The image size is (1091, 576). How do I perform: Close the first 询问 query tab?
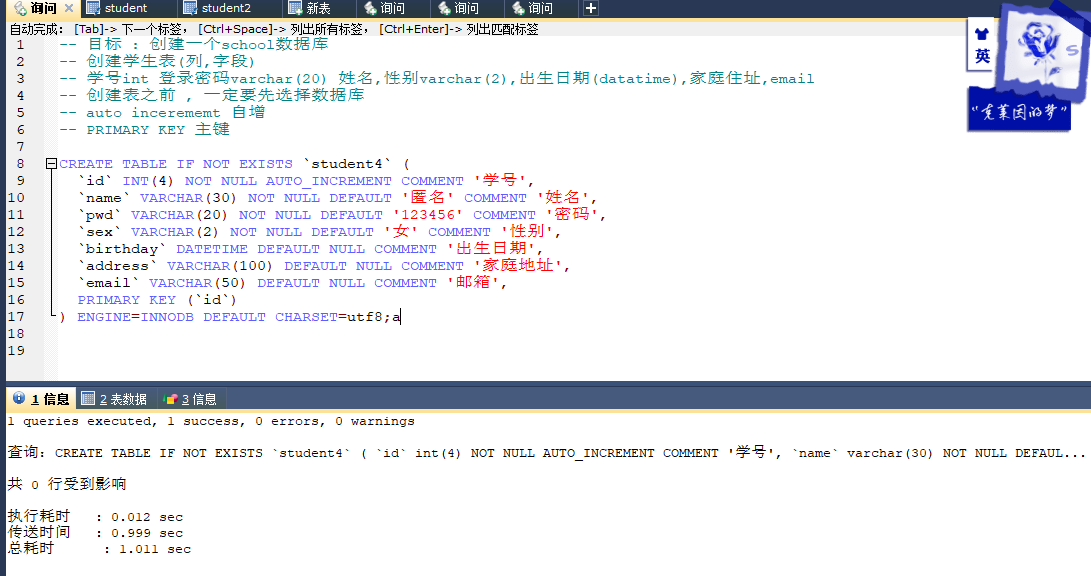click(68, 8)
